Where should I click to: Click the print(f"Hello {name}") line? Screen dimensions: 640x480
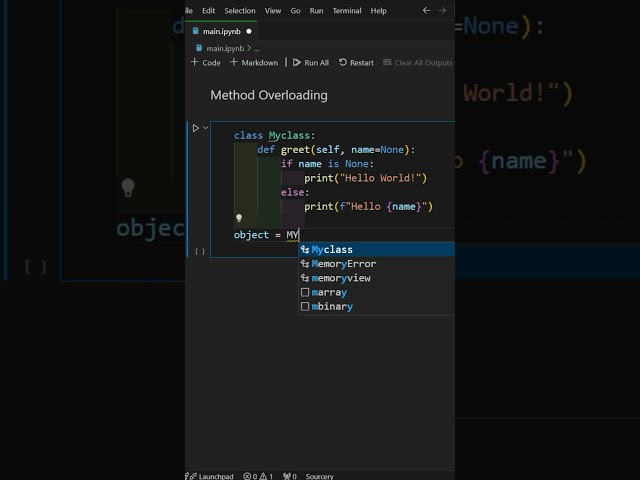[368, 207]
